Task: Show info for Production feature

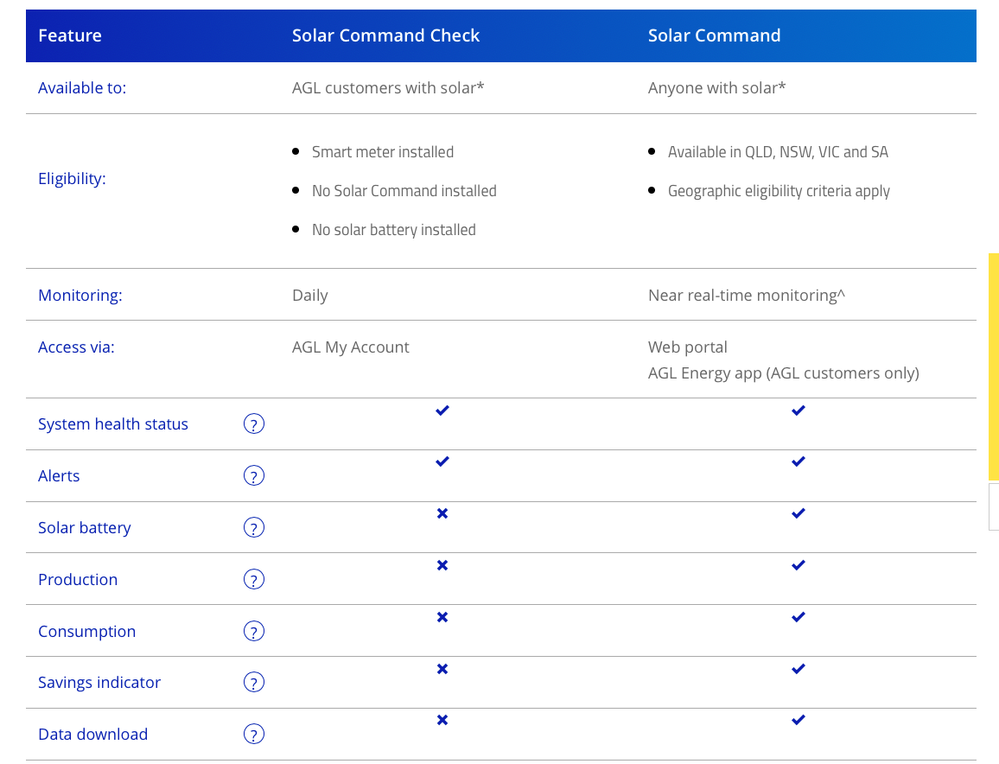Action: pyautogui.click(x=254, y=580)
